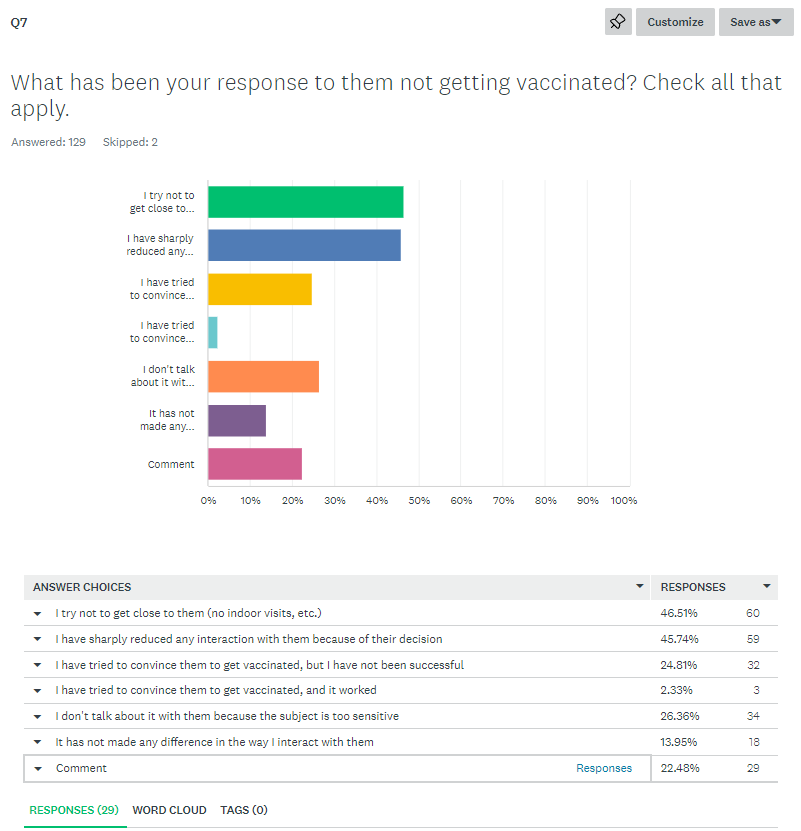Switch to the Word Cloud tab

pos(169,810)
